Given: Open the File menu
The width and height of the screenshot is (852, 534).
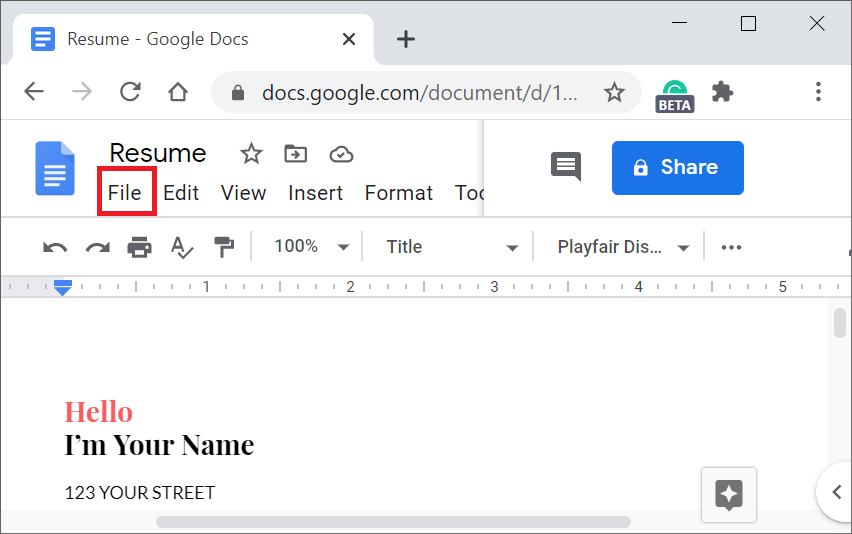Looking at the screenshot, I should [x=125, y=193].
